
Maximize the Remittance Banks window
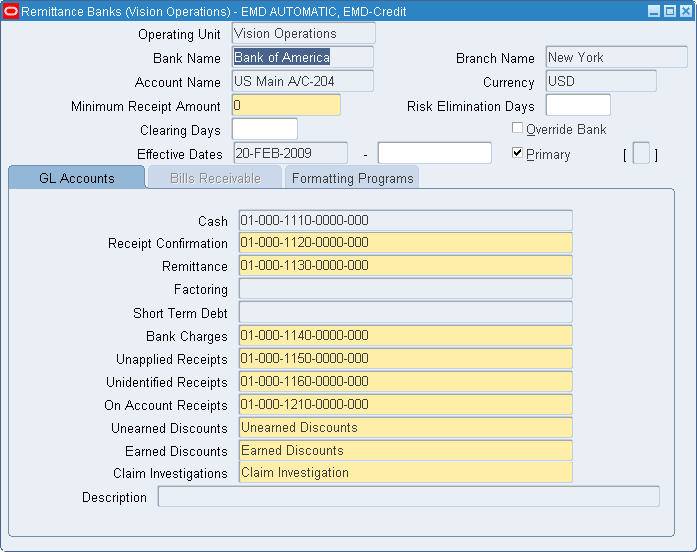tap(670, 11)
